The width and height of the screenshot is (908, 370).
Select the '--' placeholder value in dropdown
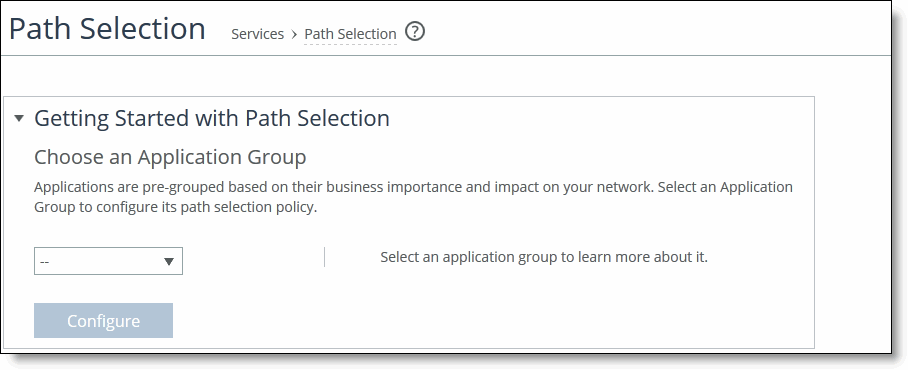[45, 262]
